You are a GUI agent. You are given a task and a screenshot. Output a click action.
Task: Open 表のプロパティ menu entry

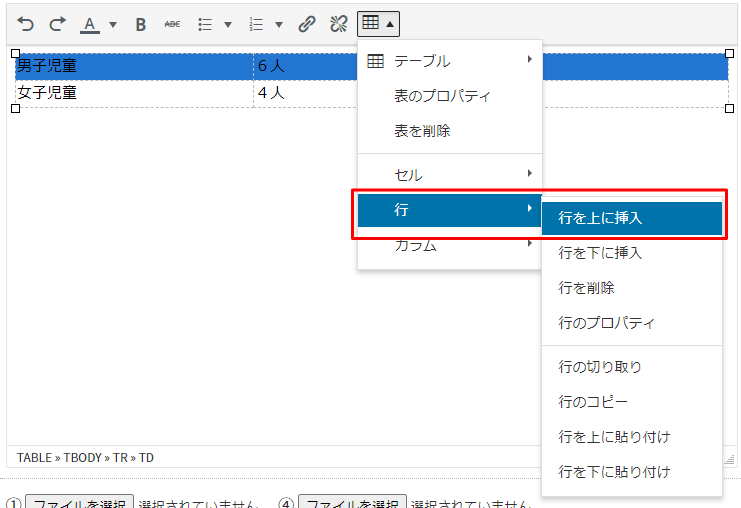coord(442,96)
